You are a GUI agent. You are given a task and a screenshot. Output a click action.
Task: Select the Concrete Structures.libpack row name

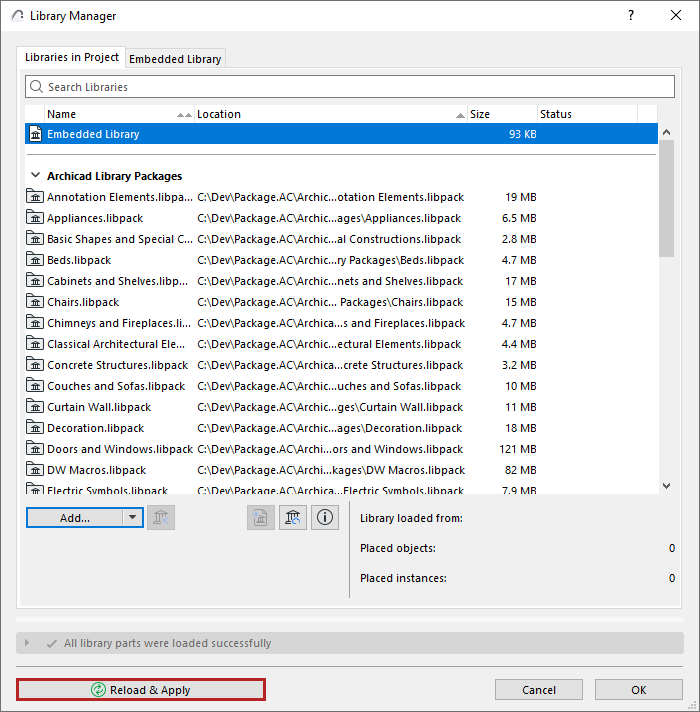point(118,365)
